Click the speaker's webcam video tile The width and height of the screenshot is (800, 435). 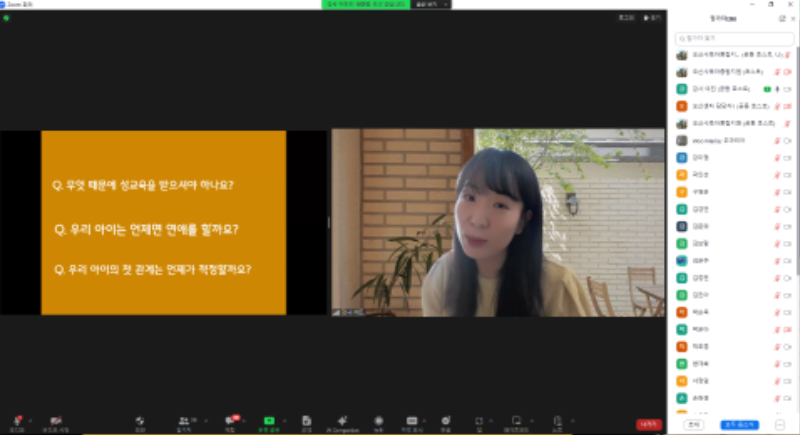pyautogui.click(x=498, y=222)
